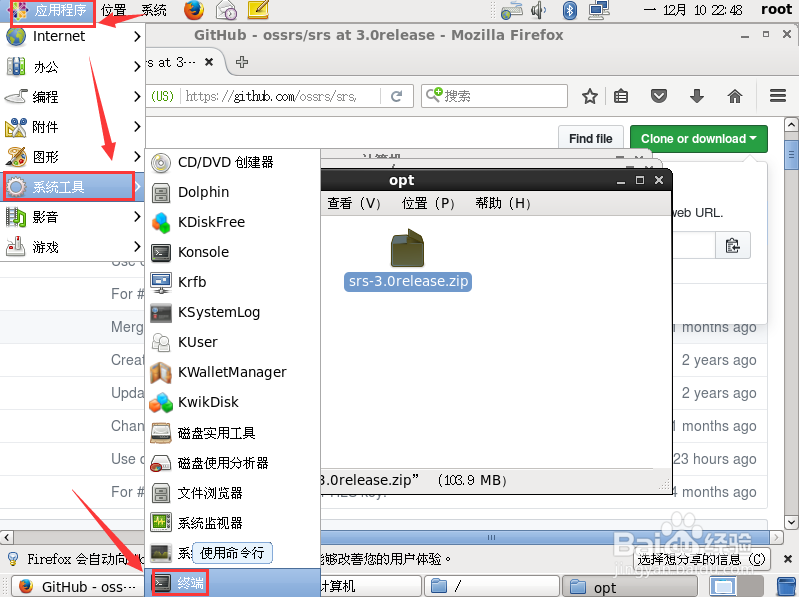
Task: Click the workspace switcher in taskbar
Action: (x=736, y=587)
